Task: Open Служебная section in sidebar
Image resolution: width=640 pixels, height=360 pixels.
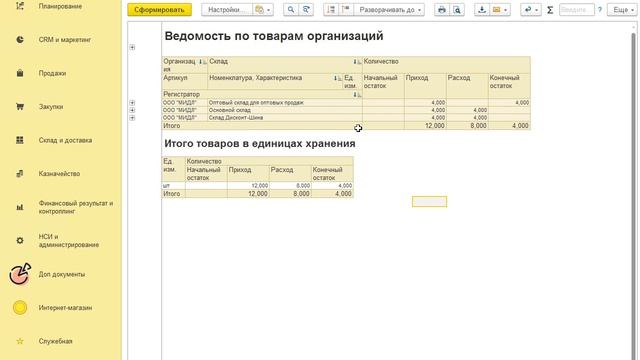Action: pos(55,341)
